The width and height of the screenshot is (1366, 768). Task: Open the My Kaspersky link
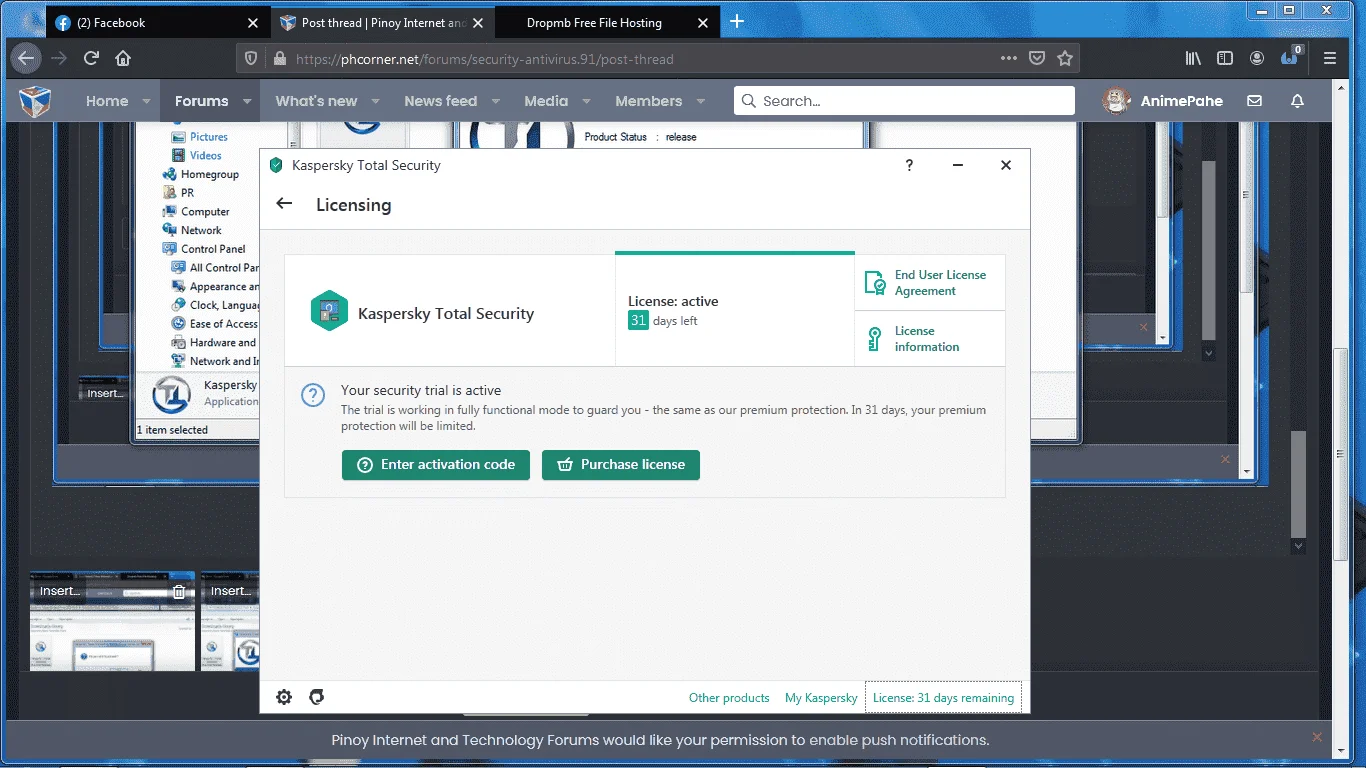(x=821, y=698)
